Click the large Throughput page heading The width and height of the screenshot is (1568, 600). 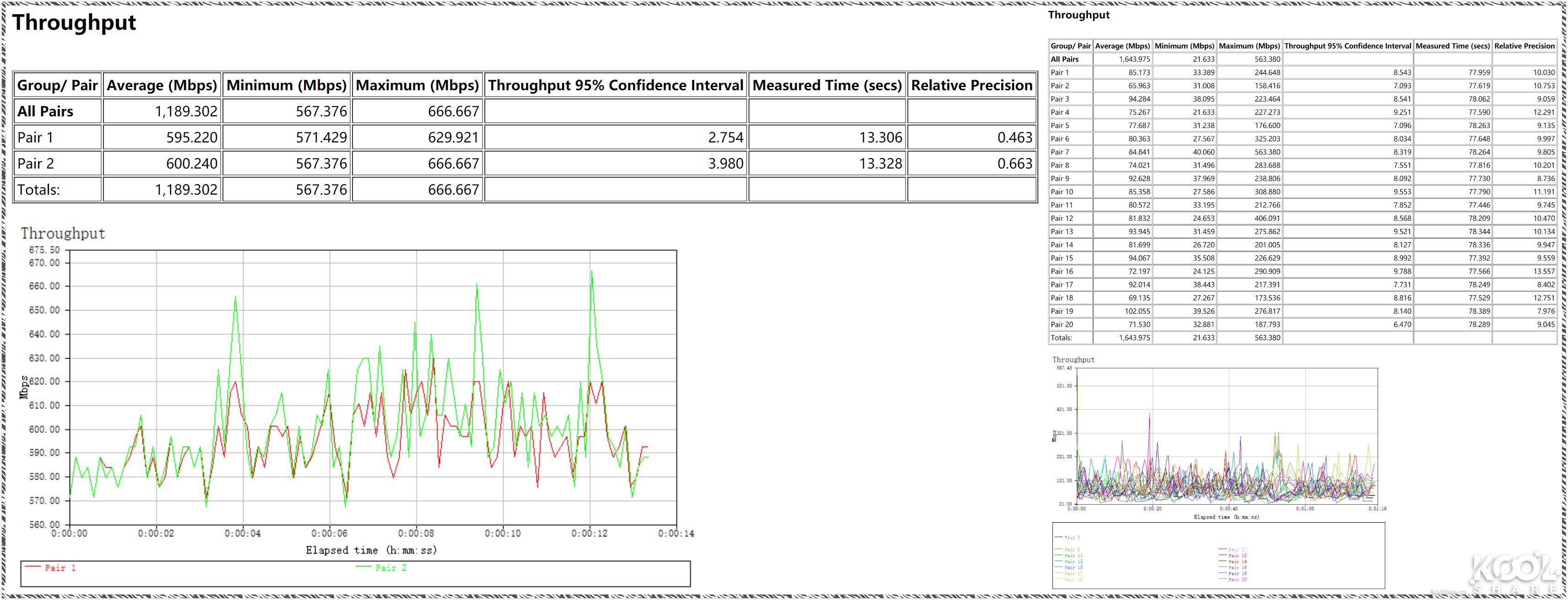[74, 22]
